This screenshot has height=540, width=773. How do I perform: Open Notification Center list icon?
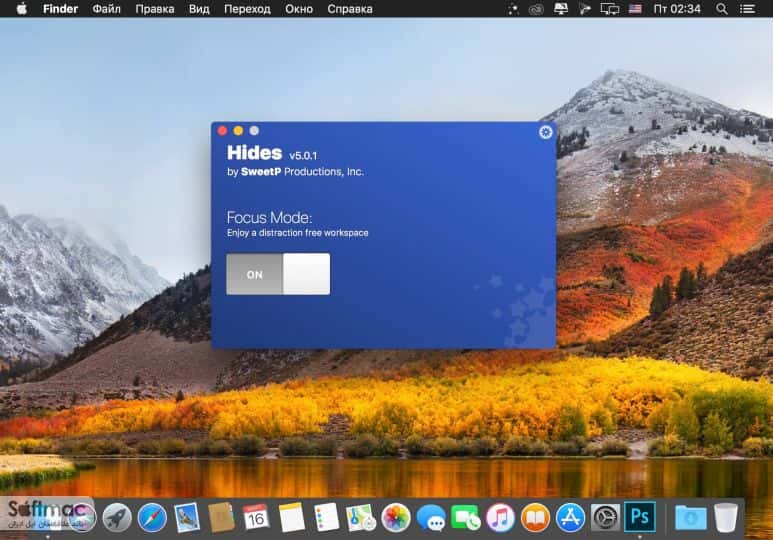(747, 9)
